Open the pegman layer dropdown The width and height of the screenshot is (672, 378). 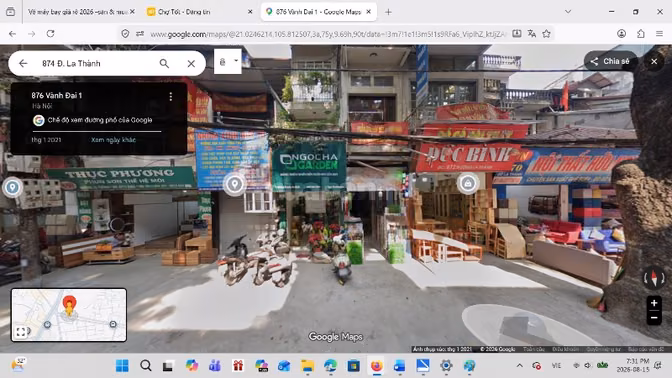tap(228, 61)
